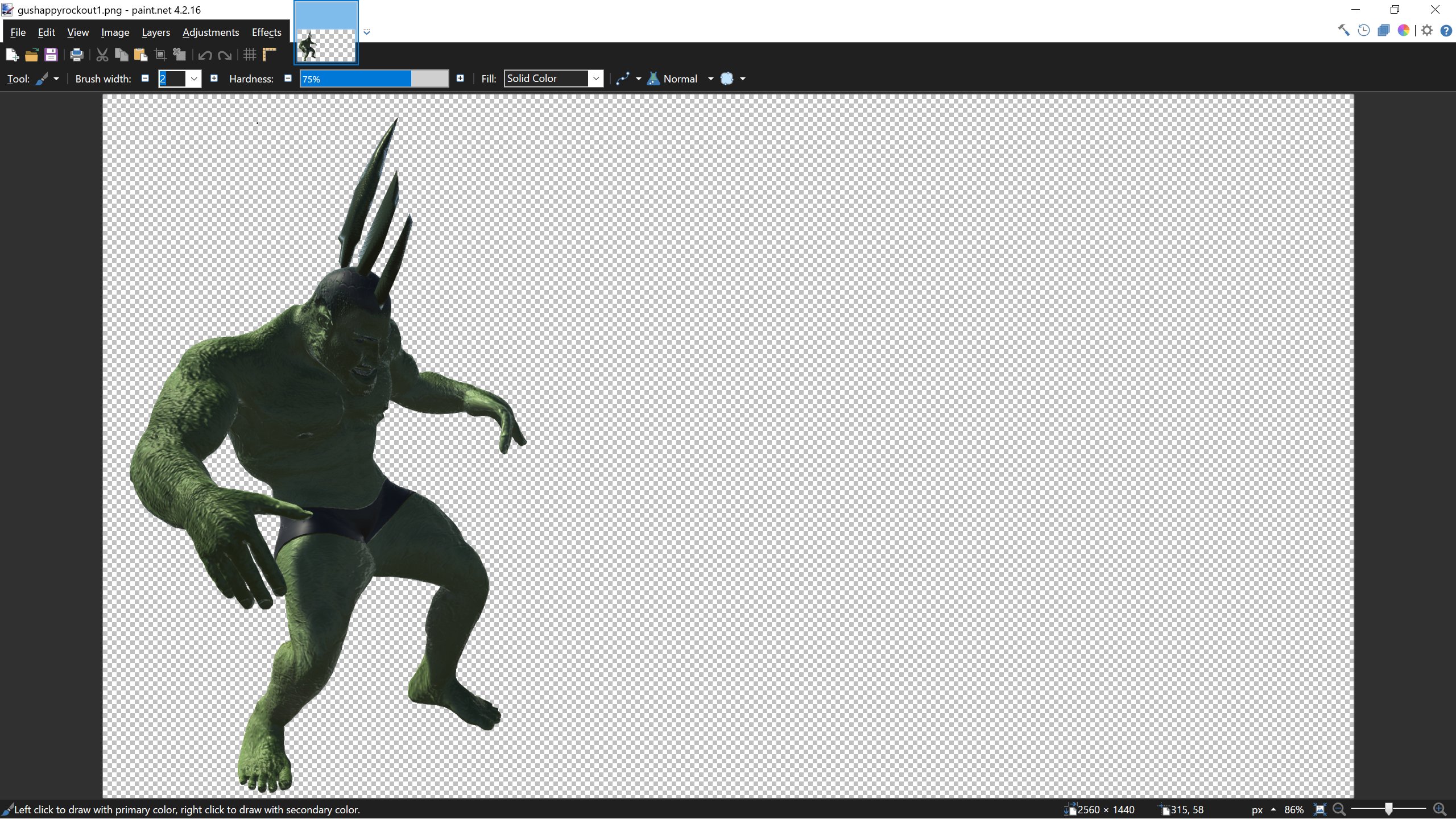Select the gushappyrockout1.png image thumbnail tab
The height and width of the screenshot is (819, 1456).
[326, 32]
